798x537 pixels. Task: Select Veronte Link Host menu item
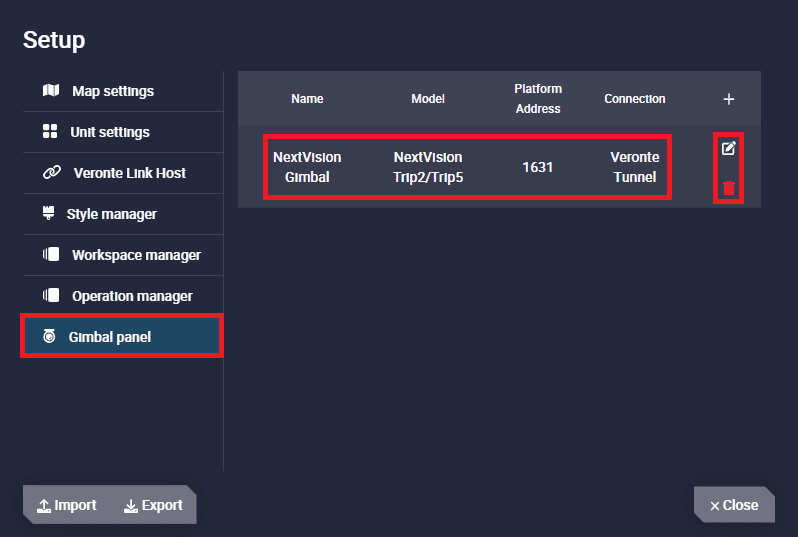pyautogui.click(x=123, y=173)
